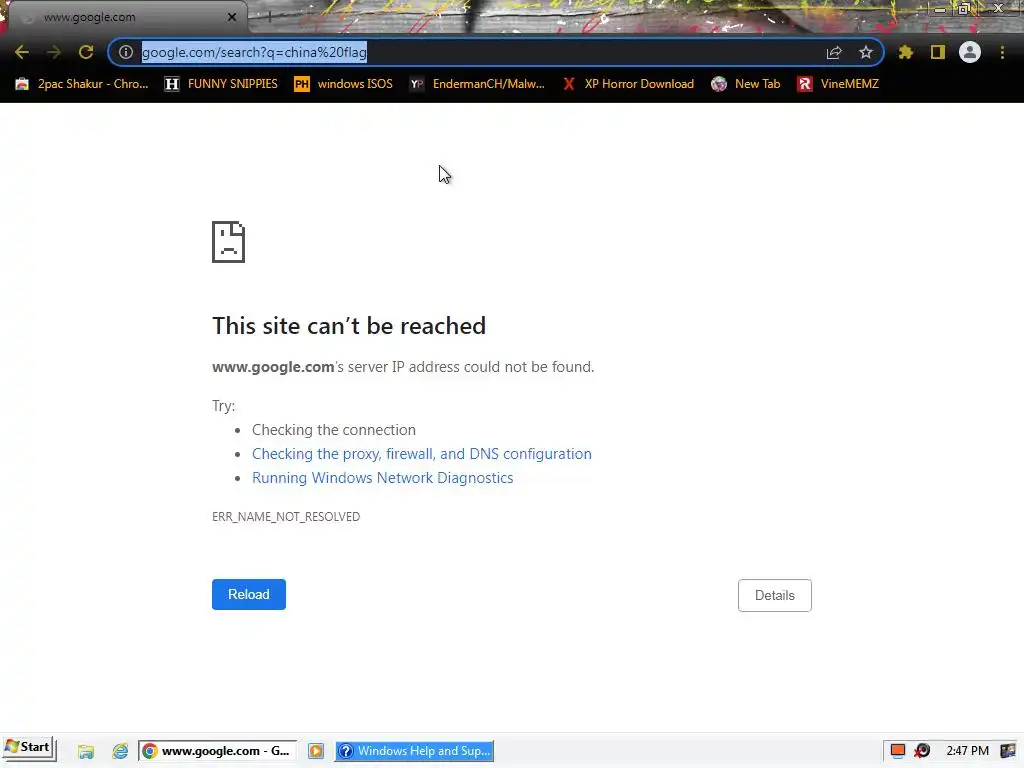Share this page icon in address bar
Viewport: 1024px width, 768px height.
834,52
